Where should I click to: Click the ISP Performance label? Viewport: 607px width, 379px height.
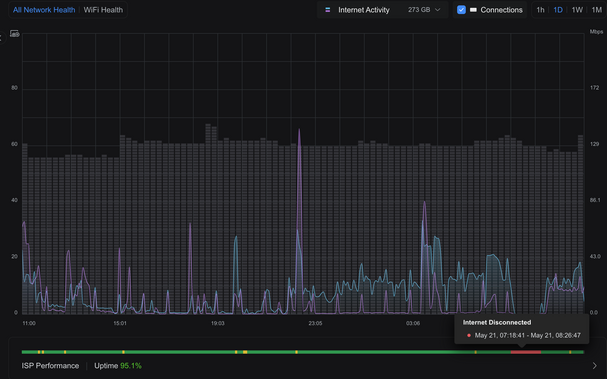coord(50,366)
